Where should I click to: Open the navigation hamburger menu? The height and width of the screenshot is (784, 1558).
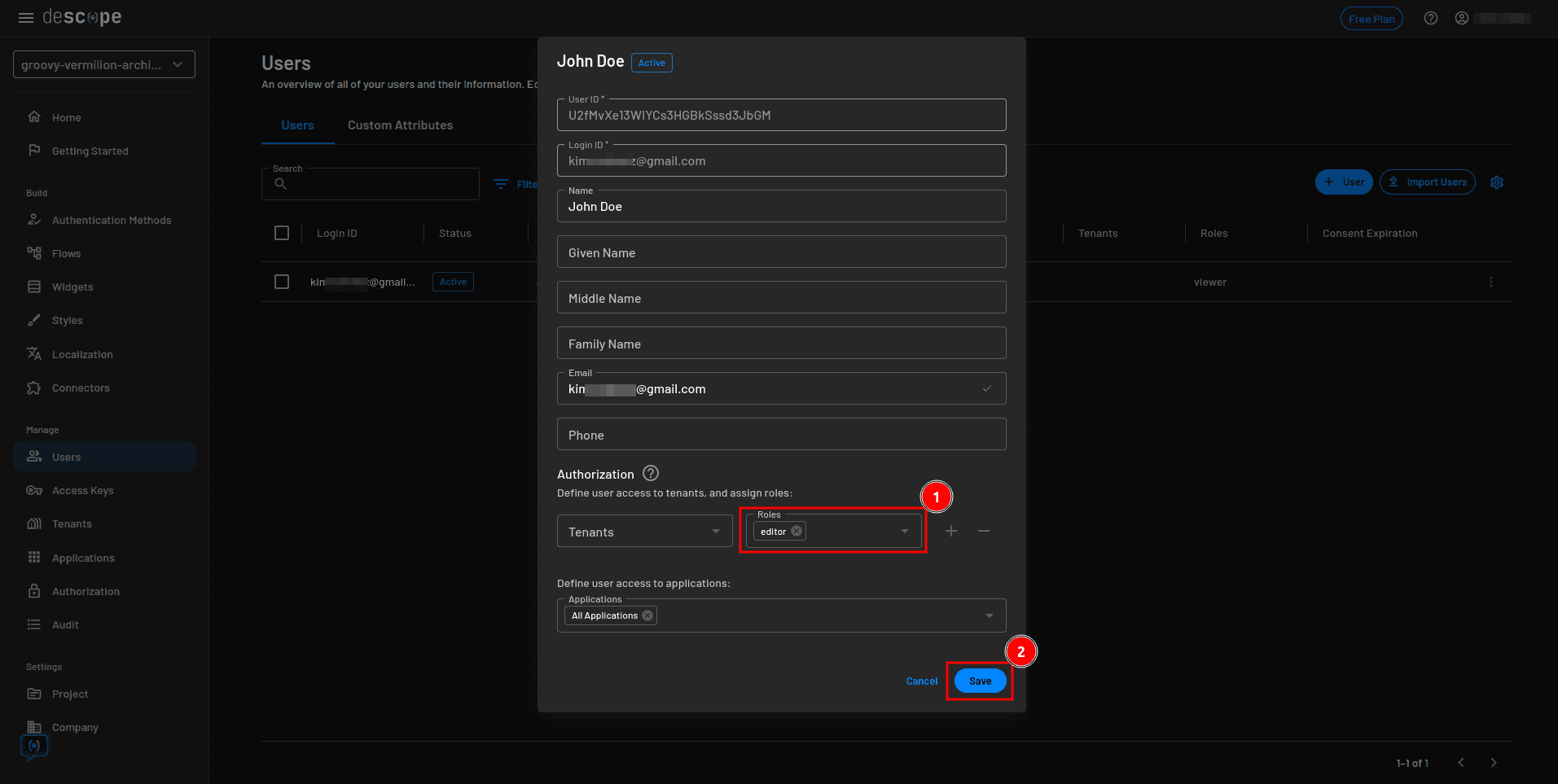(25, 17)
